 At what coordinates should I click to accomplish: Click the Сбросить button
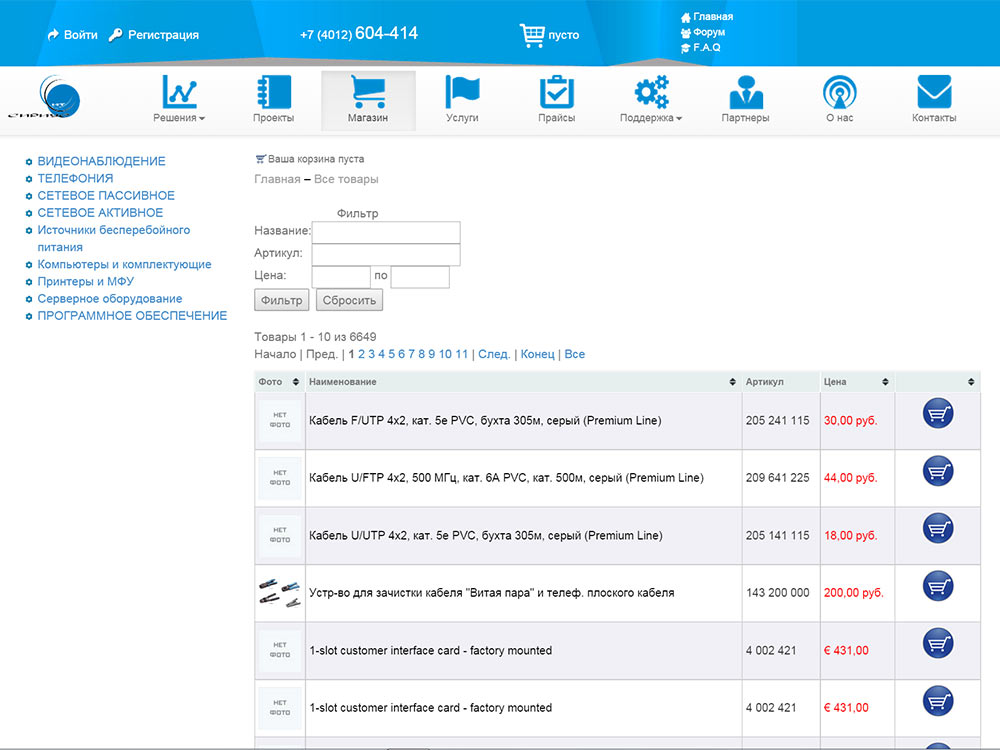pos(349,300)
